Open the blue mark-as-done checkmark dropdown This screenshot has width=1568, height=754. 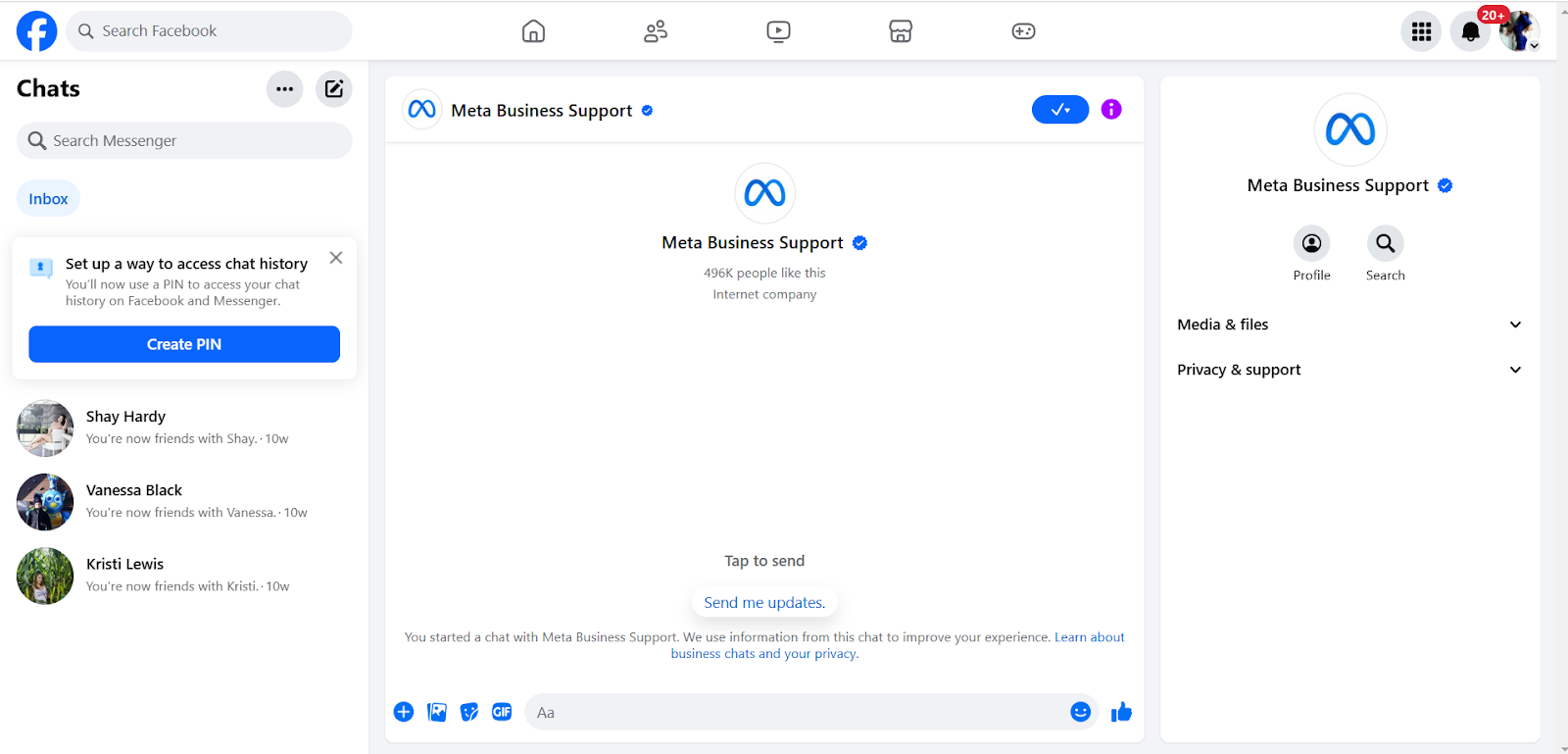pos(1059,110)
